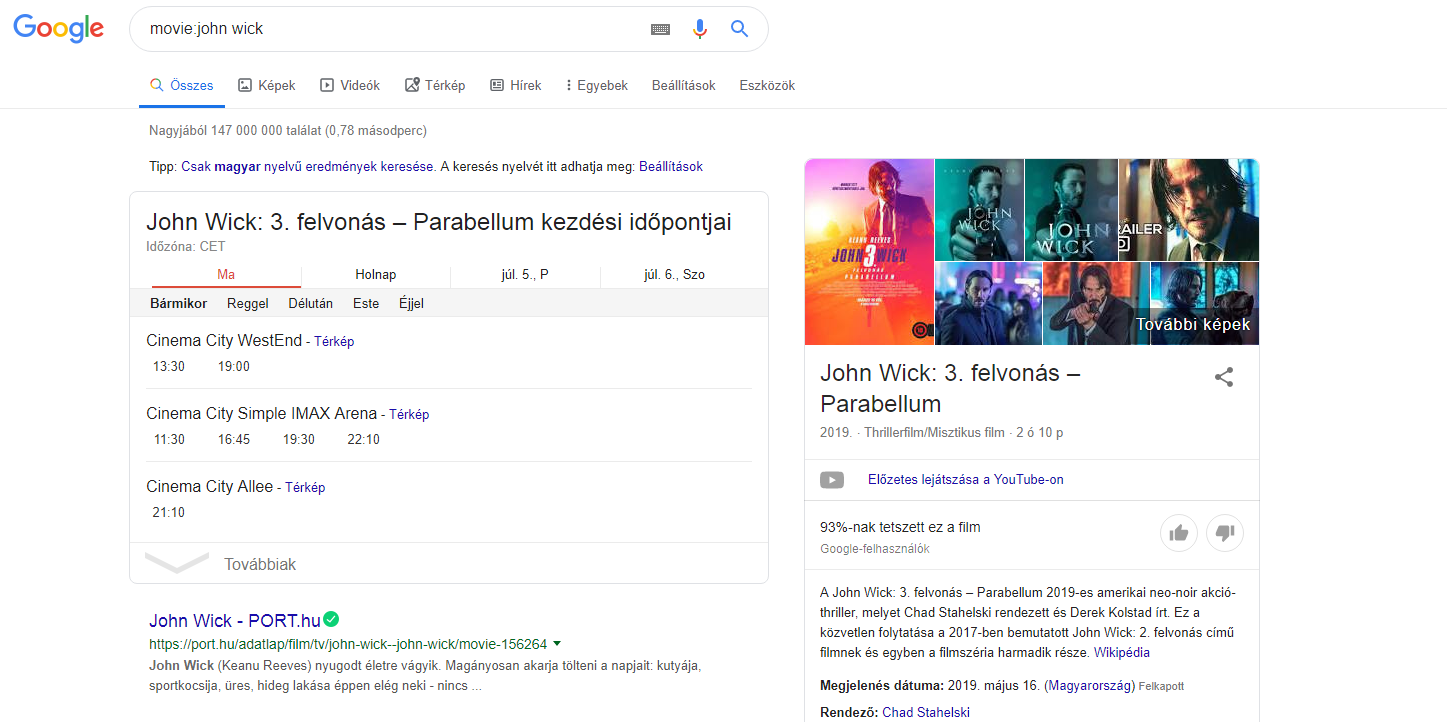This screenshot has width=1447, height=722.
Task: Open dropdown arrow next to port.hu URL
Action: click(557, 644)
